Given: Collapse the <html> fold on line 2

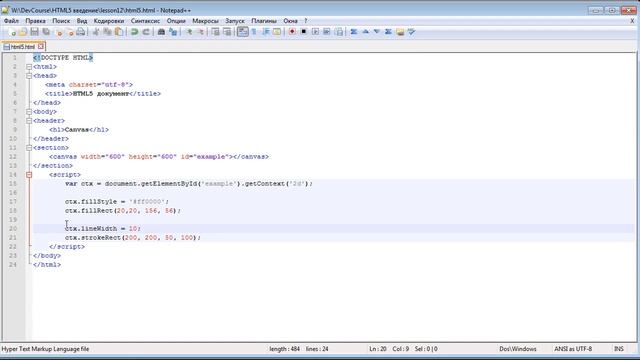Looking at the screenshot, I should tap(29, 67).
